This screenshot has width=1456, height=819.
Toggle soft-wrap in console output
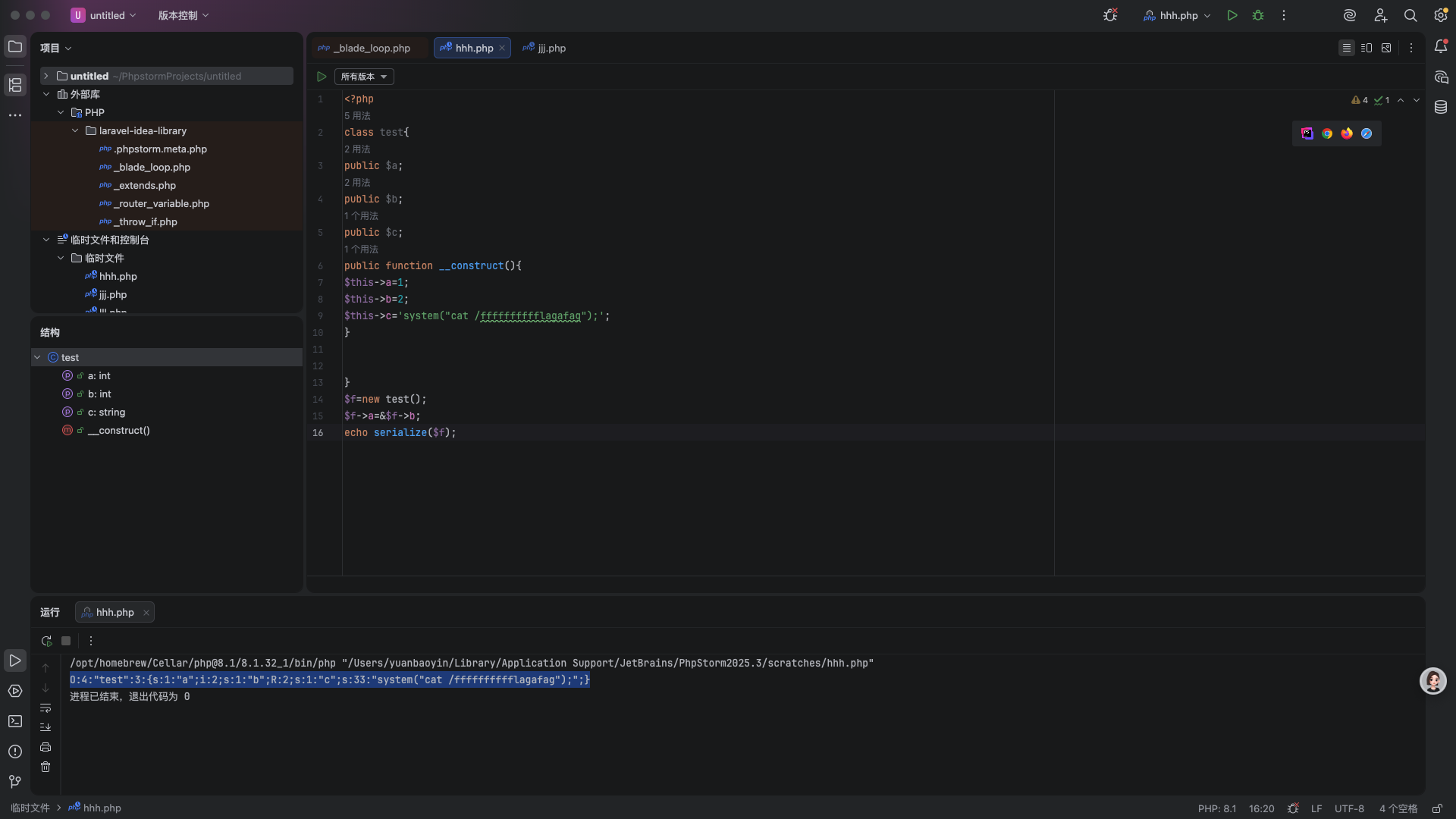pos(45,708)
